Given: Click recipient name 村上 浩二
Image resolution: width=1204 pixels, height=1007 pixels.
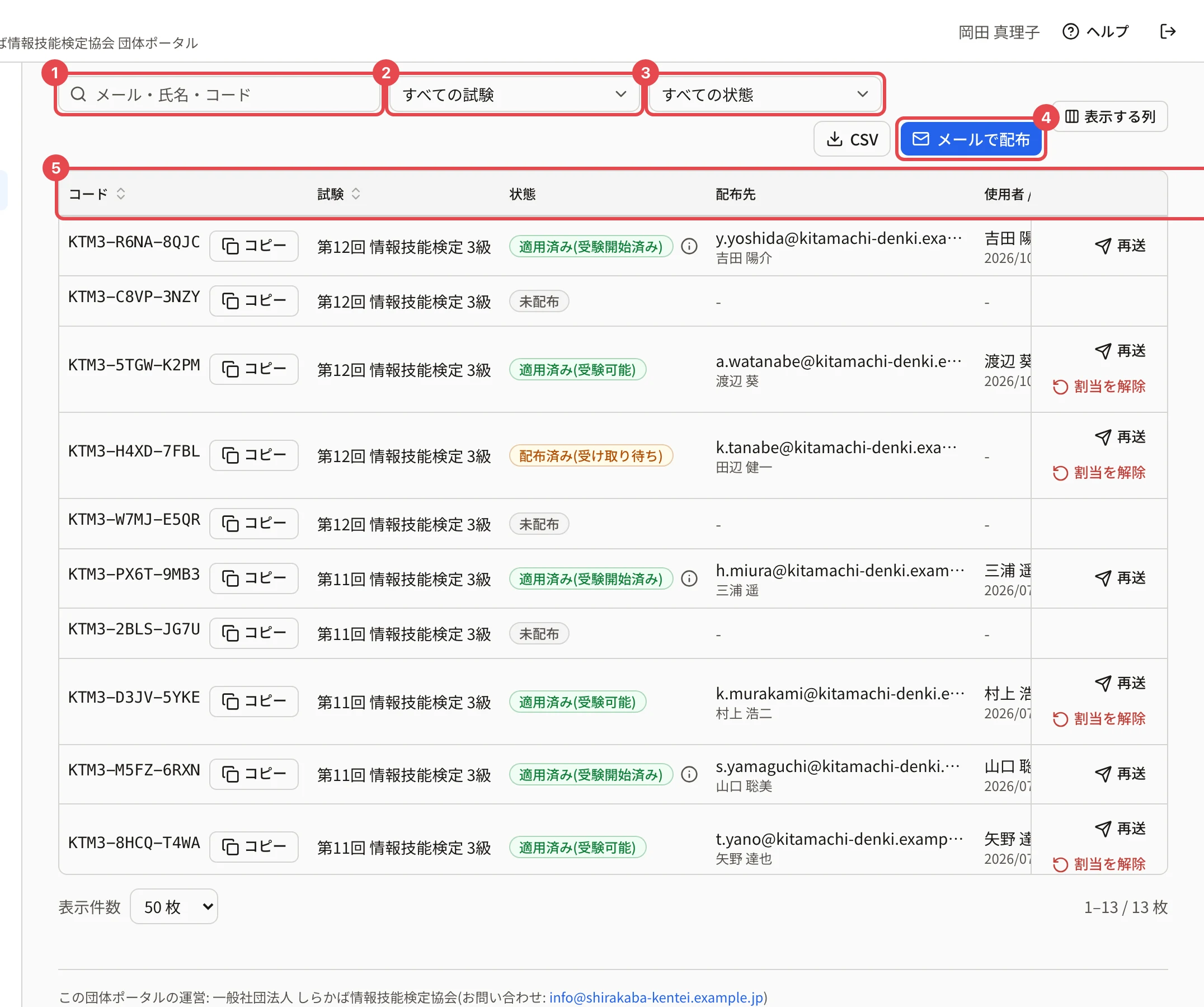Looking at the screenshot, I should coord(744,713).
